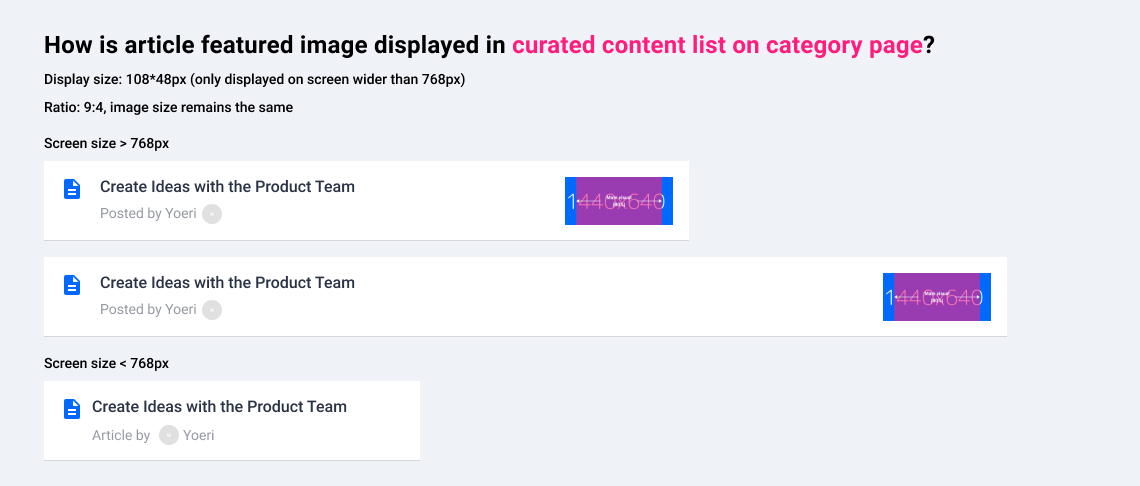Click 'Posted by Yoeri' in the widest card
1140x486 pixels.
[148, 310]
